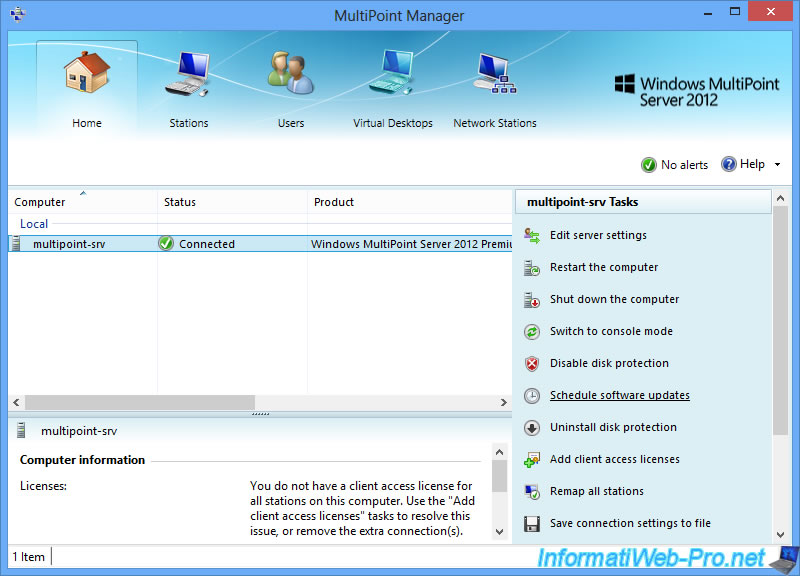The height and width of the screenshot is (576, 800).
Task: Click the MultiPoint Manager title bar icon
Action: click(x=17, y=14)
